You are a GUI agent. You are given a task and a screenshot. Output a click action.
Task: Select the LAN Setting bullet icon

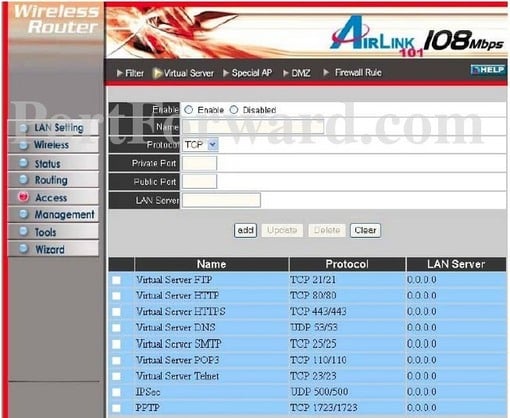click(x=24, y=128)
